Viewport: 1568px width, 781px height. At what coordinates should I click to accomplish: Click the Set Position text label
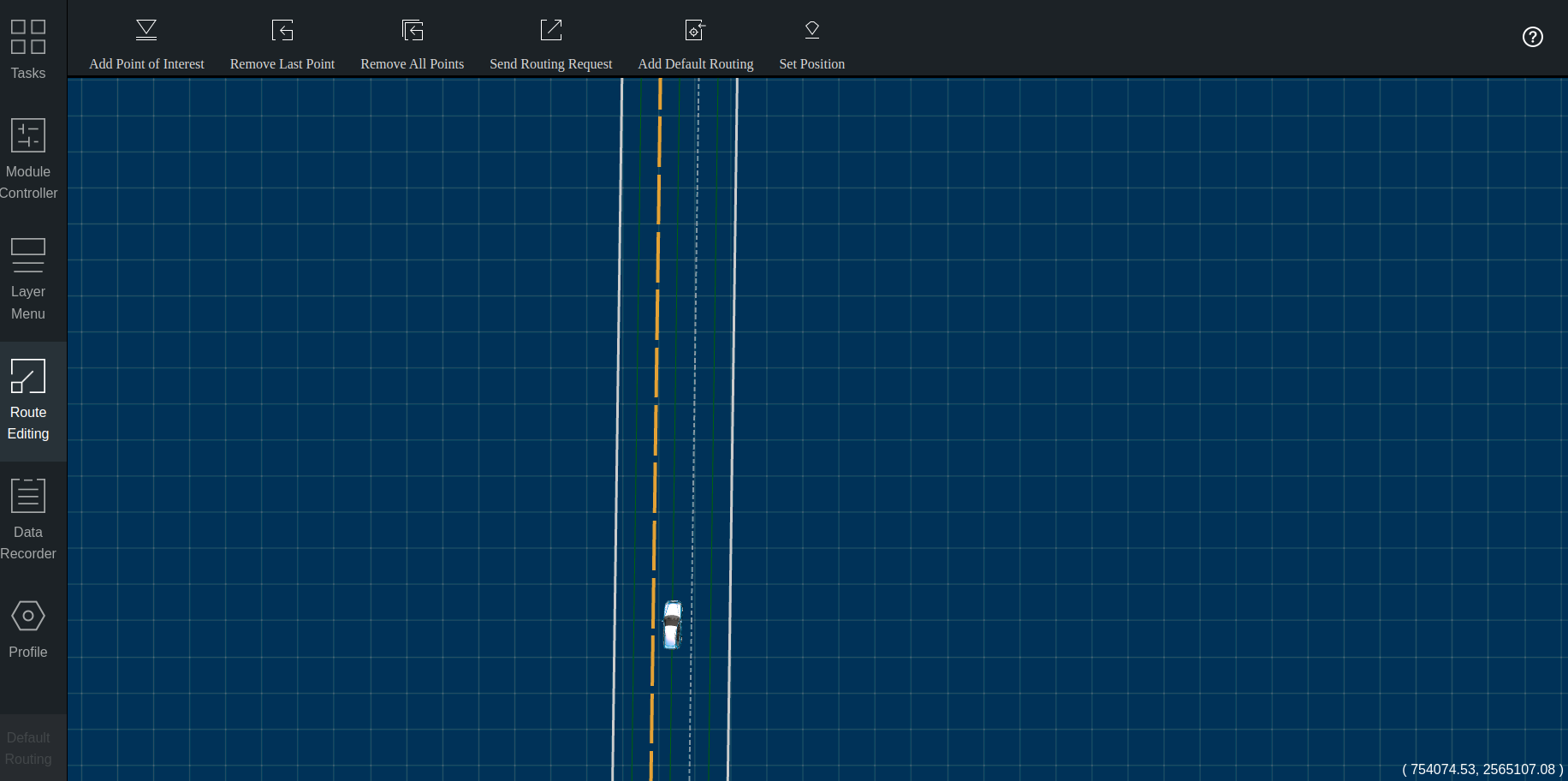pyautogui.click(x=811, y=64)
